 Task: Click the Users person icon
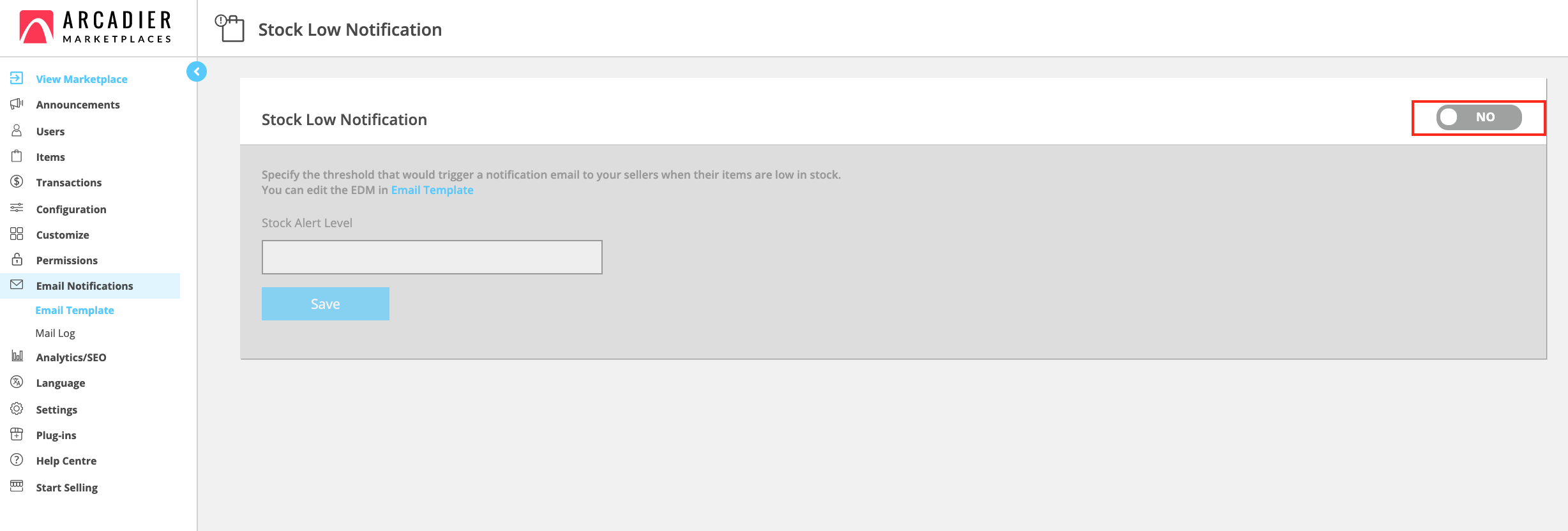point(17,131)
